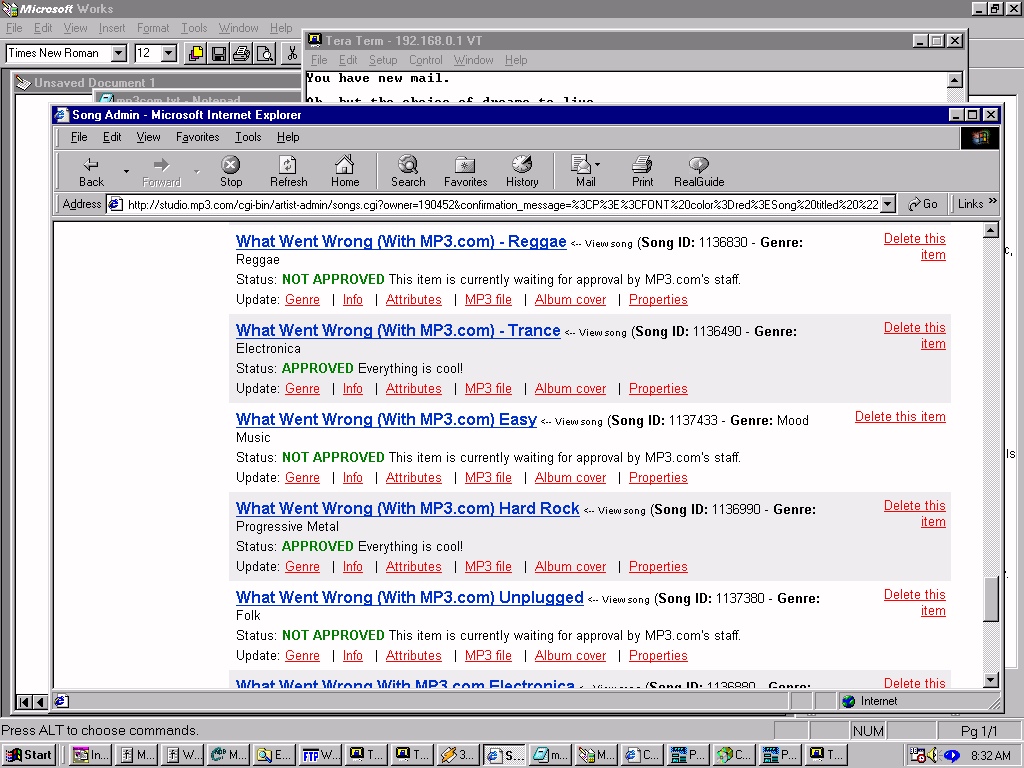The height and width of the screenshot is (768, 1024).
Task: Click Print Preview icon in Works toolbar
Action: point(264,54)
